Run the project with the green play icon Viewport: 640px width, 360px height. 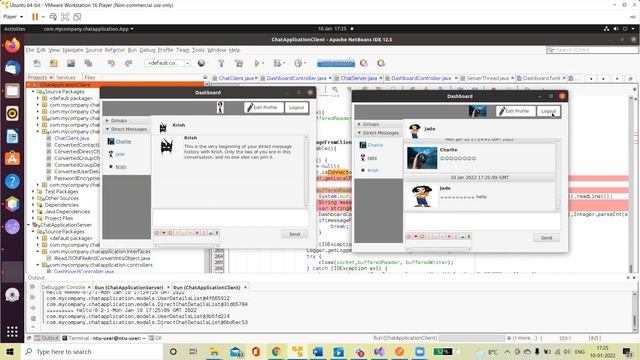[x=257, y=63]
